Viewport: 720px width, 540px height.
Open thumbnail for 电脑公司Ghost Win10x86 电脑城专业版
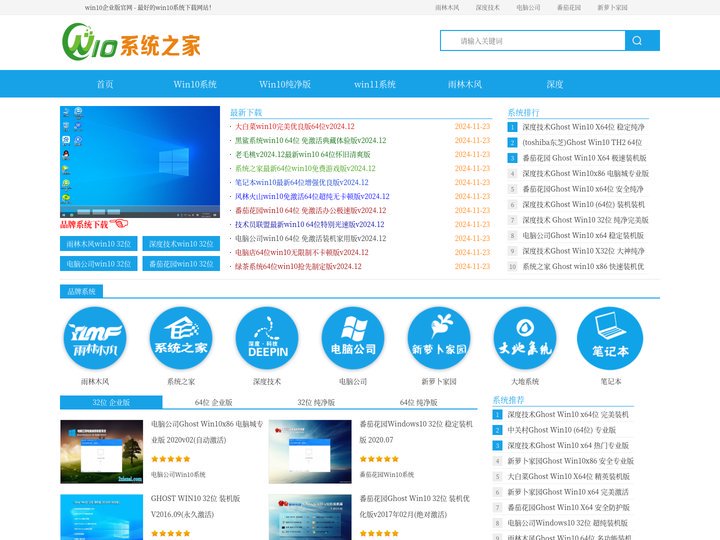(x=101, y=452)
